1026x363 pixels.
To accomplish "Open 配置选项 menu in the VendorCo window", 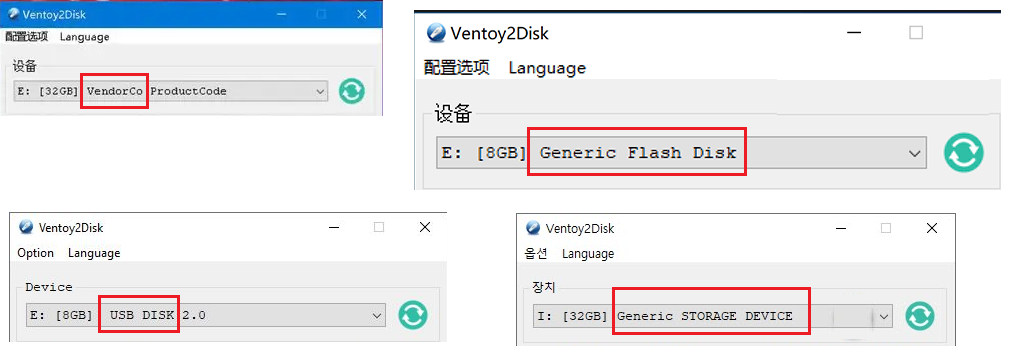I will [x=27, y=37].
